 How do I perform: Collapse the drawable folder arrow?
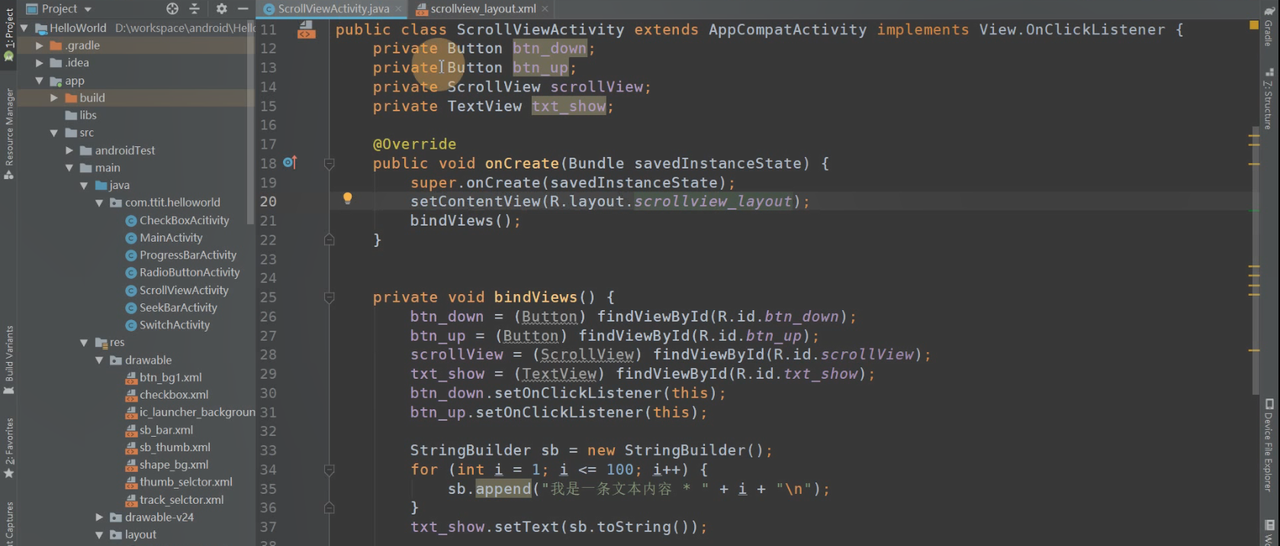click(x=99, y=360)
